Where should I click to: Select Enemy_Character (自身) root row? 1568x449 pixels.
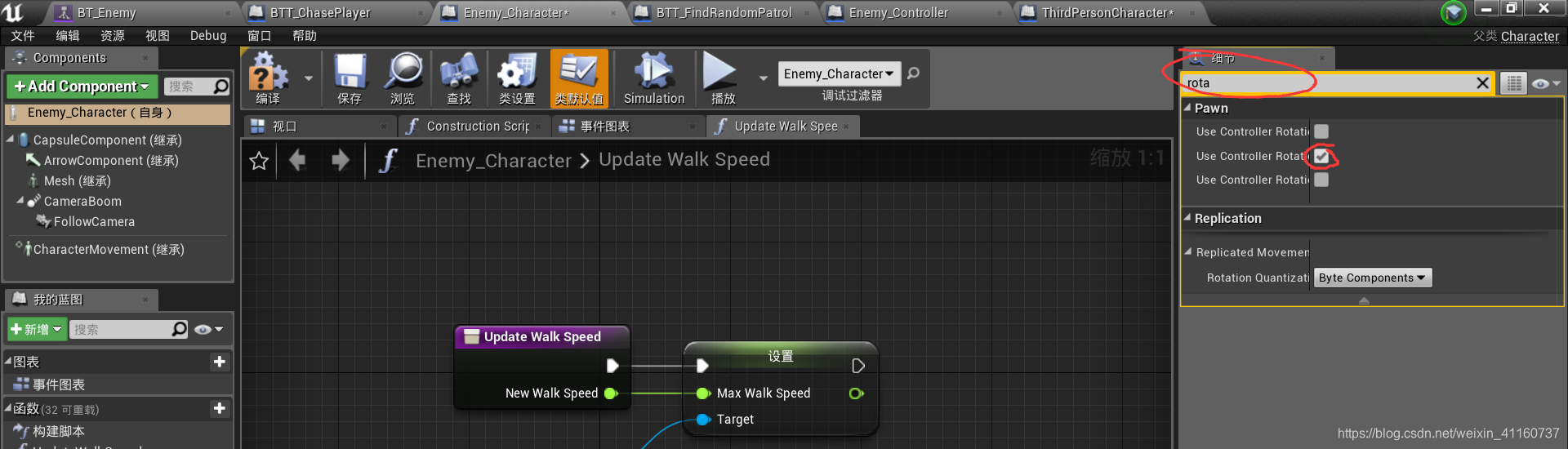pos(118,113)
